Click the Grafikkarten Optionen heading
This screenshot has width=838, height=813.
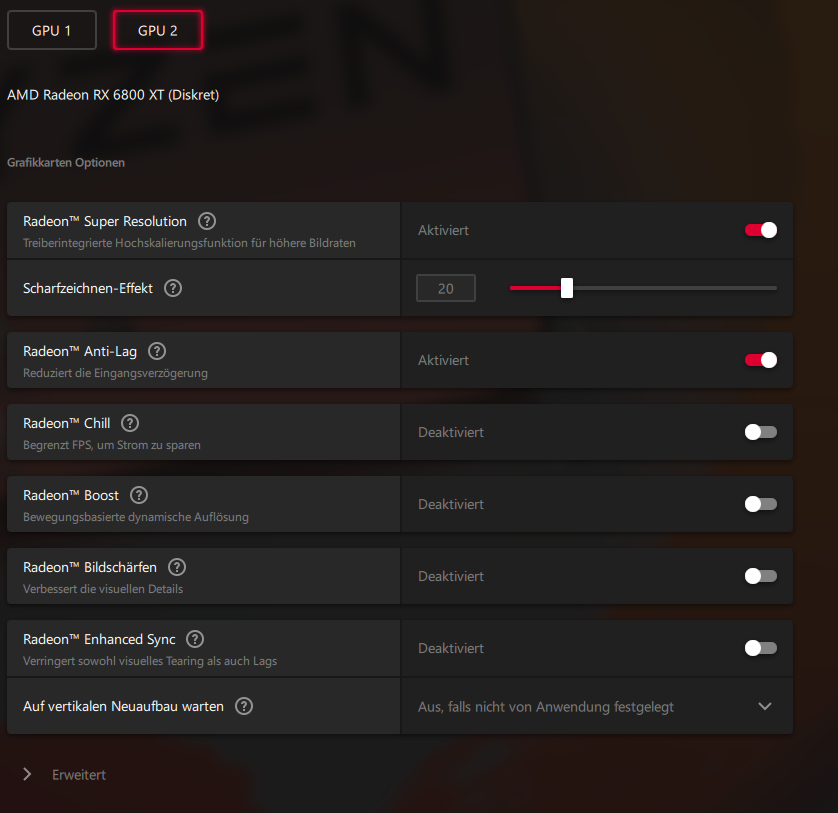(66, 162)
